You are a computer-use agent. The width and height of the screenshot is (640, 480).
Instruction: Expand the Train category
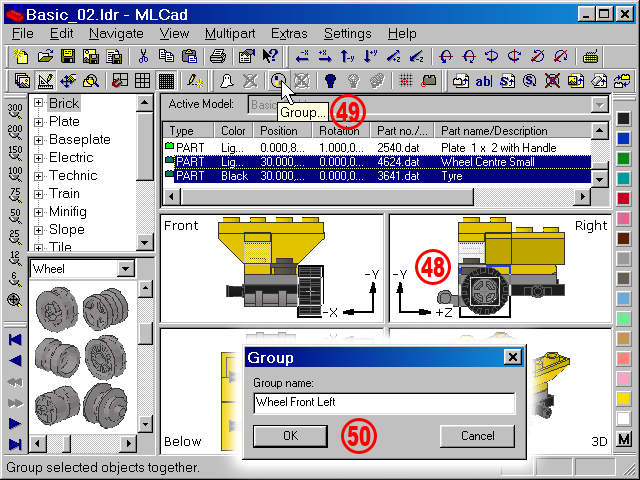click(x=38, y=193)
